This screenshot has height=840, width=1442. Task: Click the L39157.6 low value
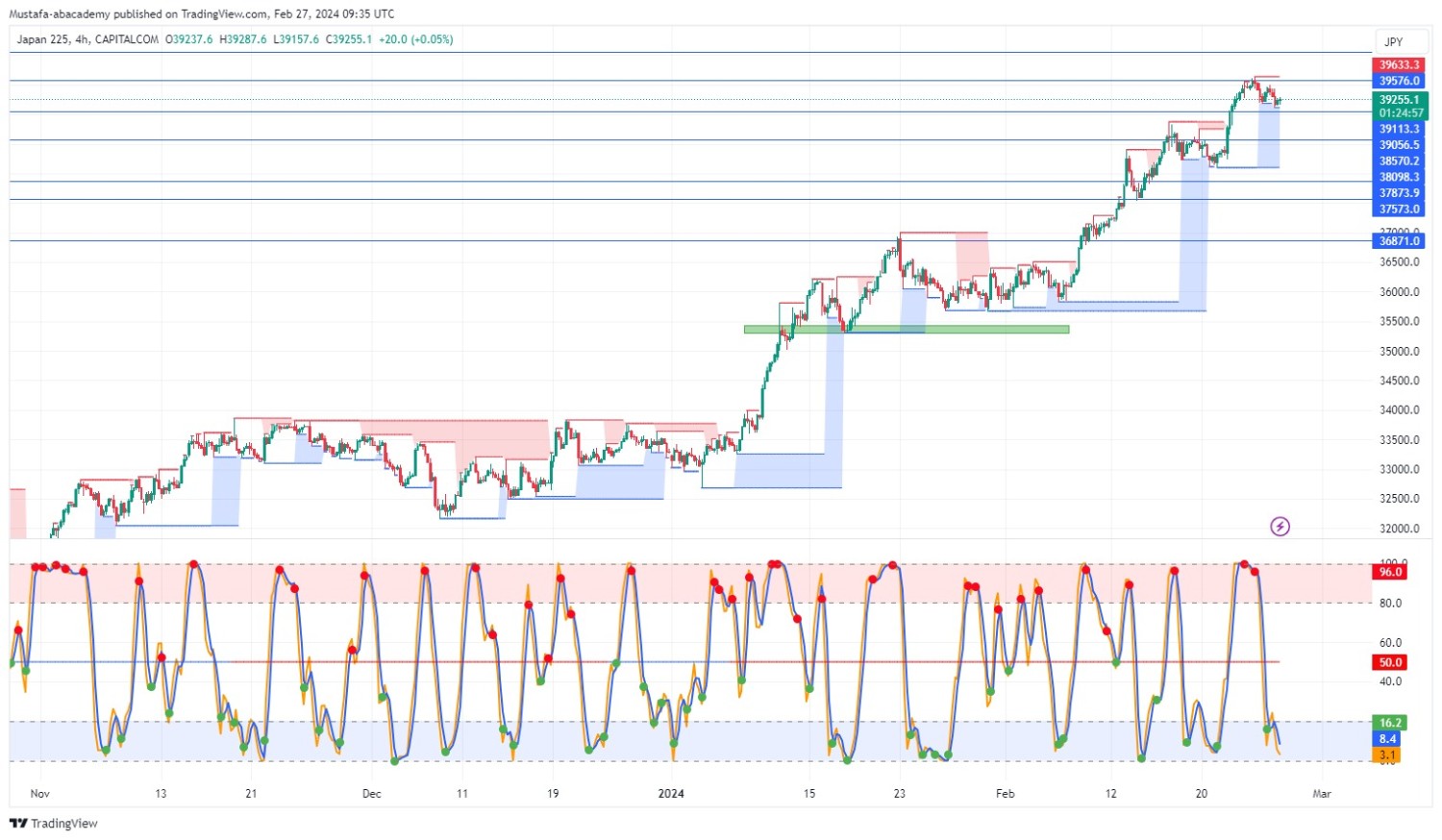pyautogui.click(x=297, y=39)
